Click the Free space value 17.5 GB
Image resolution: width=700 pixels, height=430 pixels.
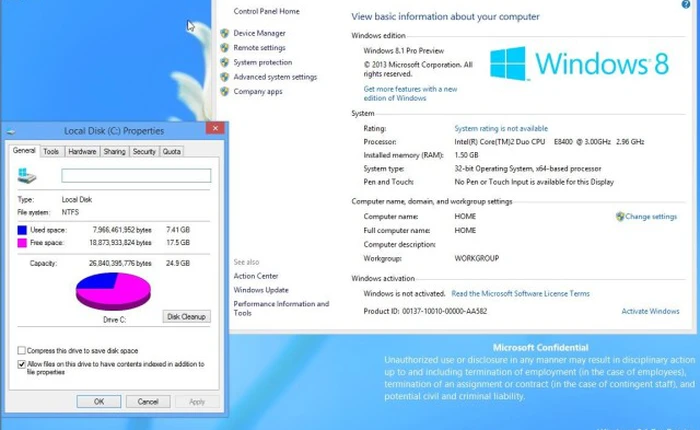(x=178, y=243)
